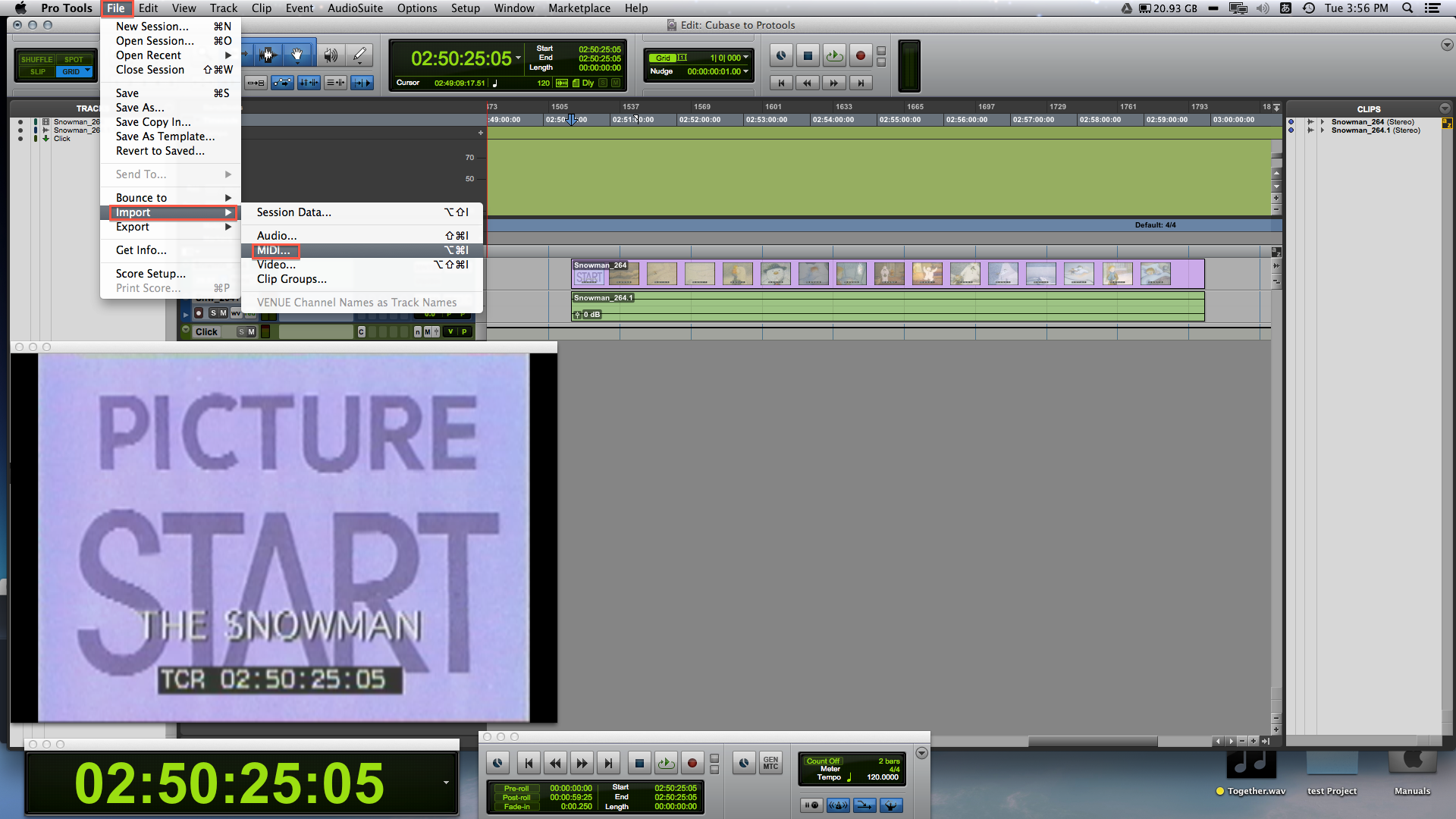Click Record in the floating Transport window
This screenshot has height=819, width=1456.
click(692, 764)
